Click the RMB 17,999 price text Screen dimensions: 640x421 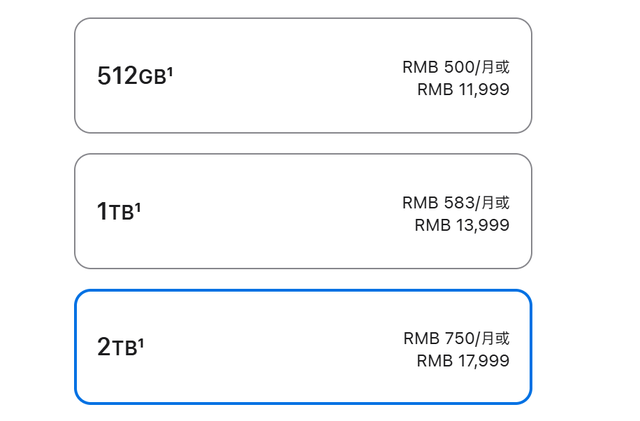tap(462, 360)
